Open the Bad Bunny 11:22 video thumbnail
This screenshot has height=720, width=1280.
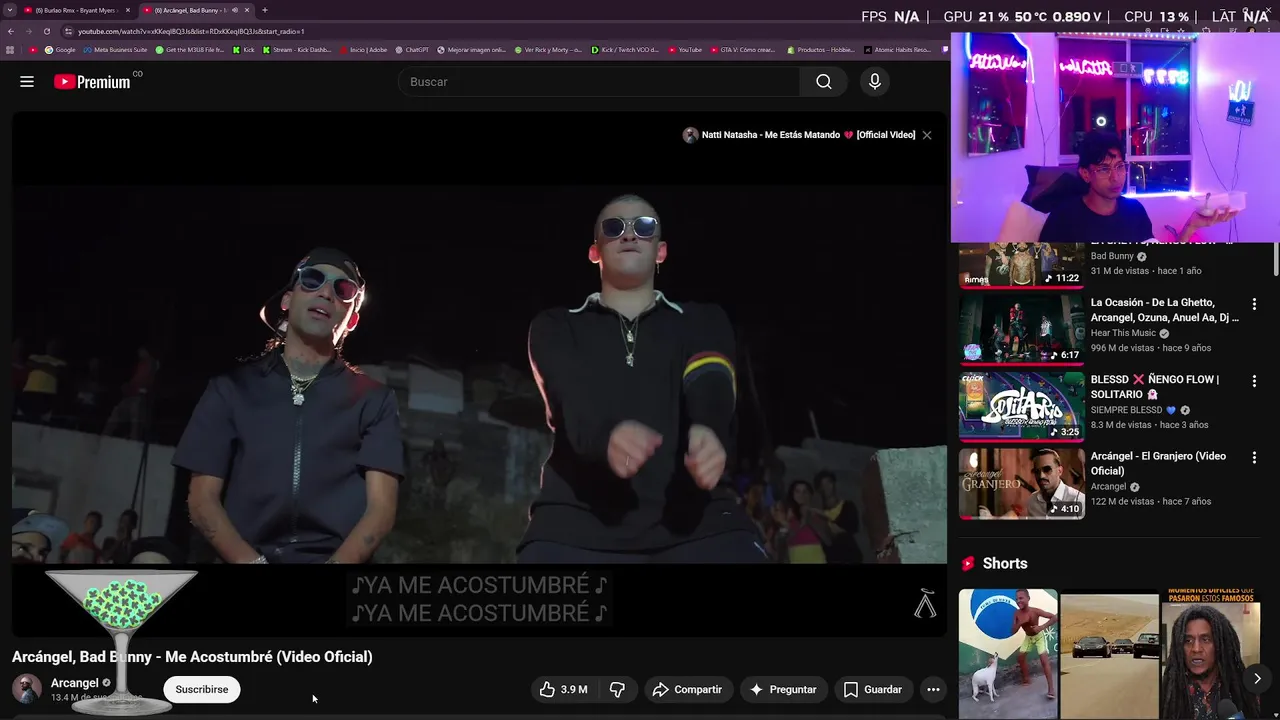coord(1021,264)
